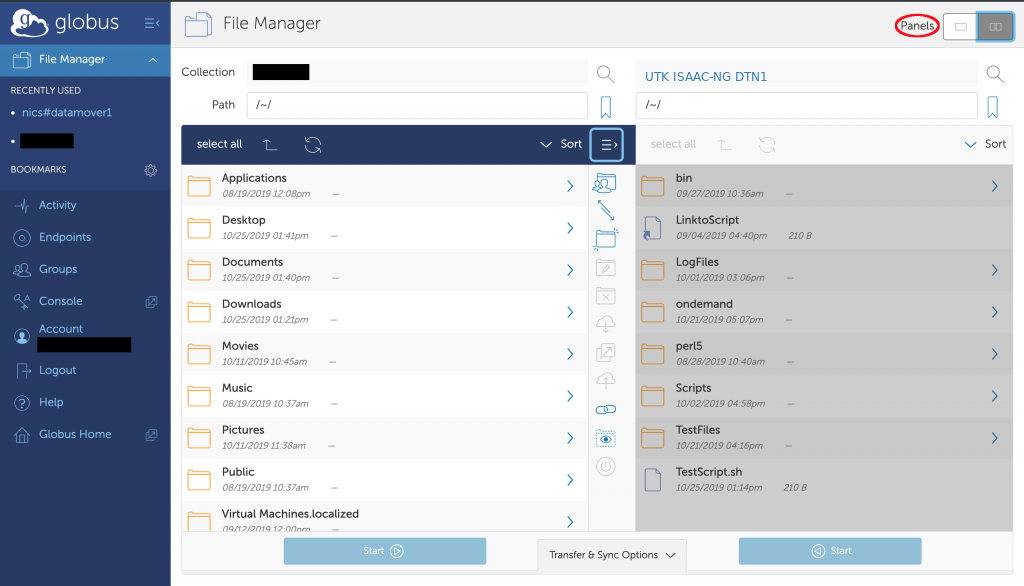The width and height of the screenshot is (1024, 586).
Task: Open left panel Sort dropdown
Action: [560, 144]
